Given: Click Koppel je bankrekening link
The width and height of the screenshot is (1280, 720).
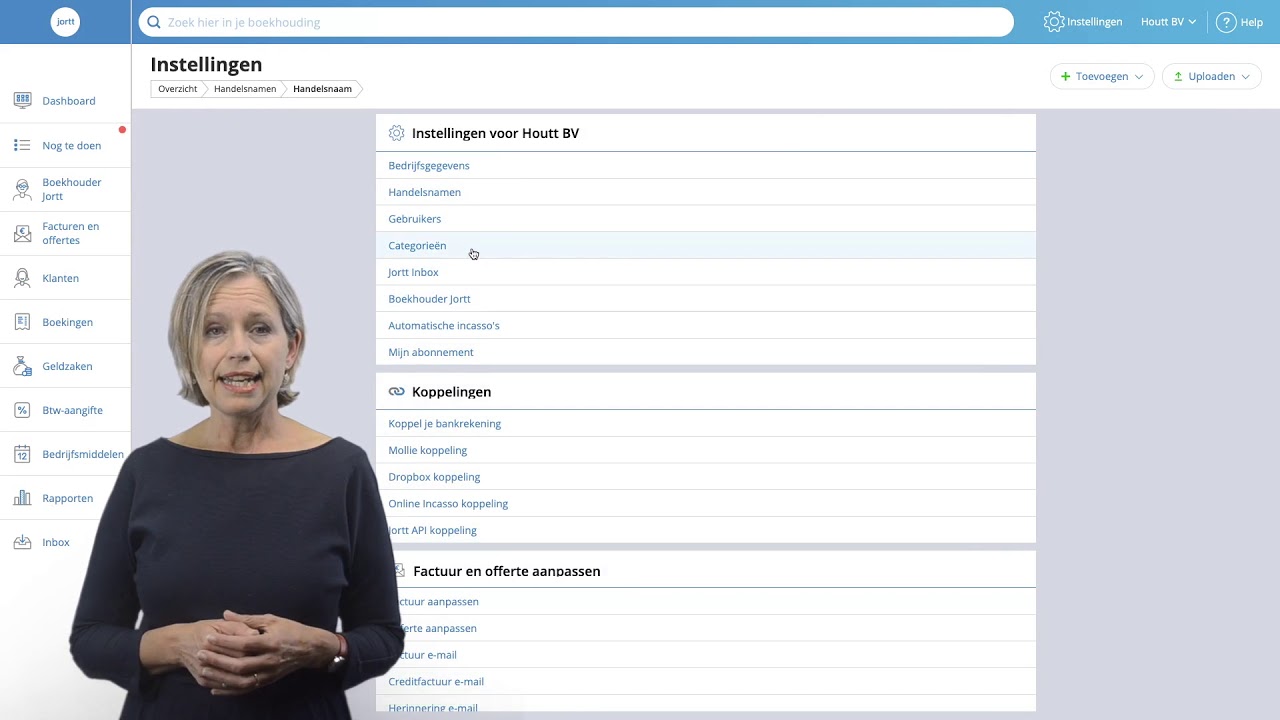Looking at the screenshot, I should [445, 423].
